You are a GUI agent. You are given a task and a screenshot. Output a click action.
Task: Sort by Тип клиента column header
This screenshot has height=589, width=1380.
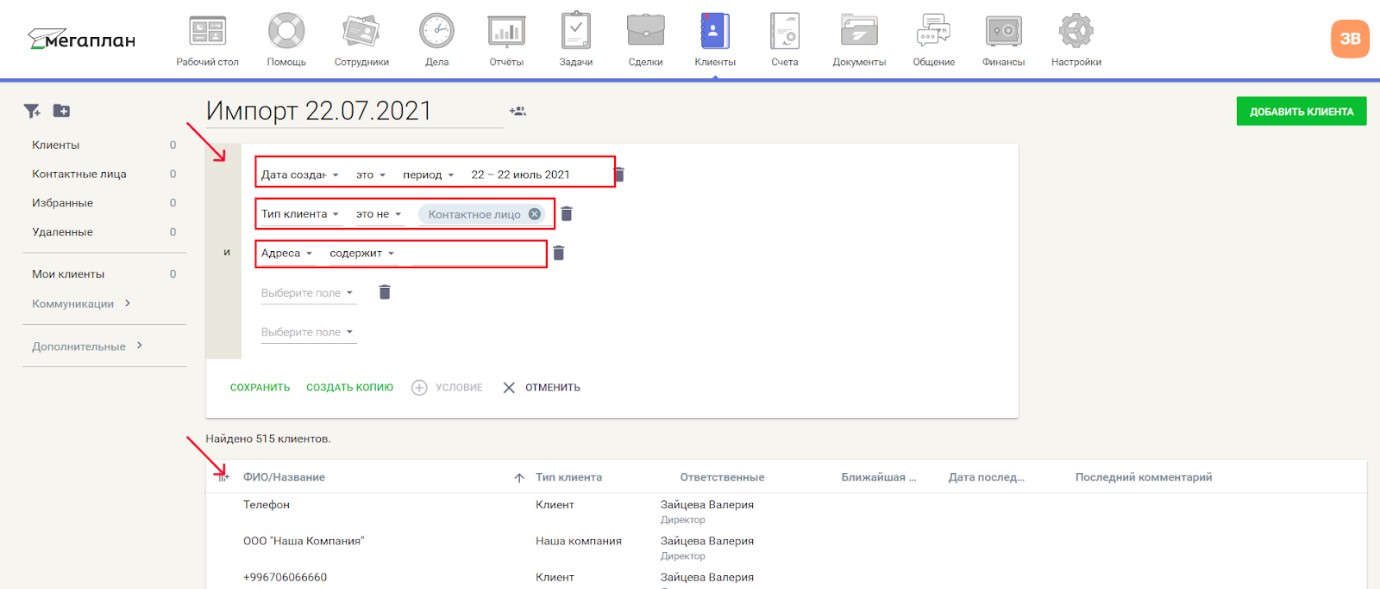[x=569, y=477]
